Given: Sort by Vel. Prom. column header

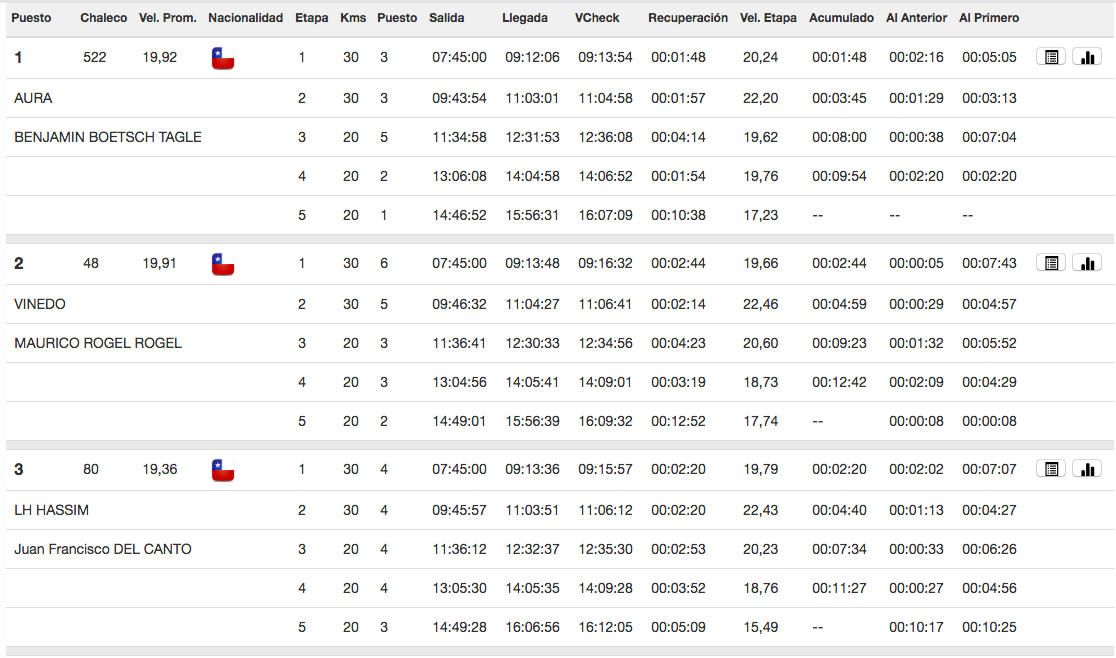Looking at the screenshot, I should coord(167,18).
